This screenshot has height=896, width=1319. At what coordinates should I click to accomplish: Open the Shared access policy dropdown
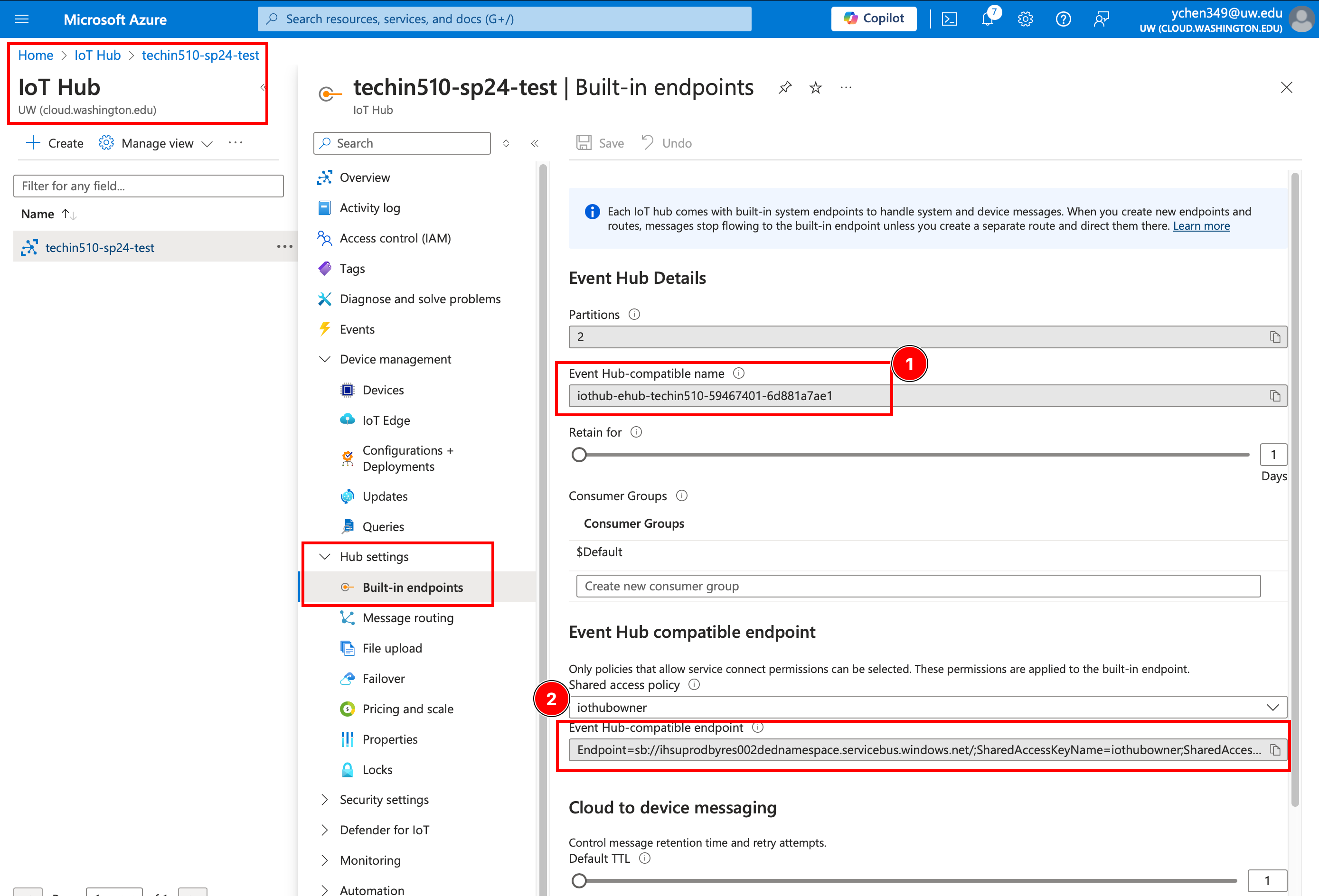pyautogui.click(x=927, y=708)
